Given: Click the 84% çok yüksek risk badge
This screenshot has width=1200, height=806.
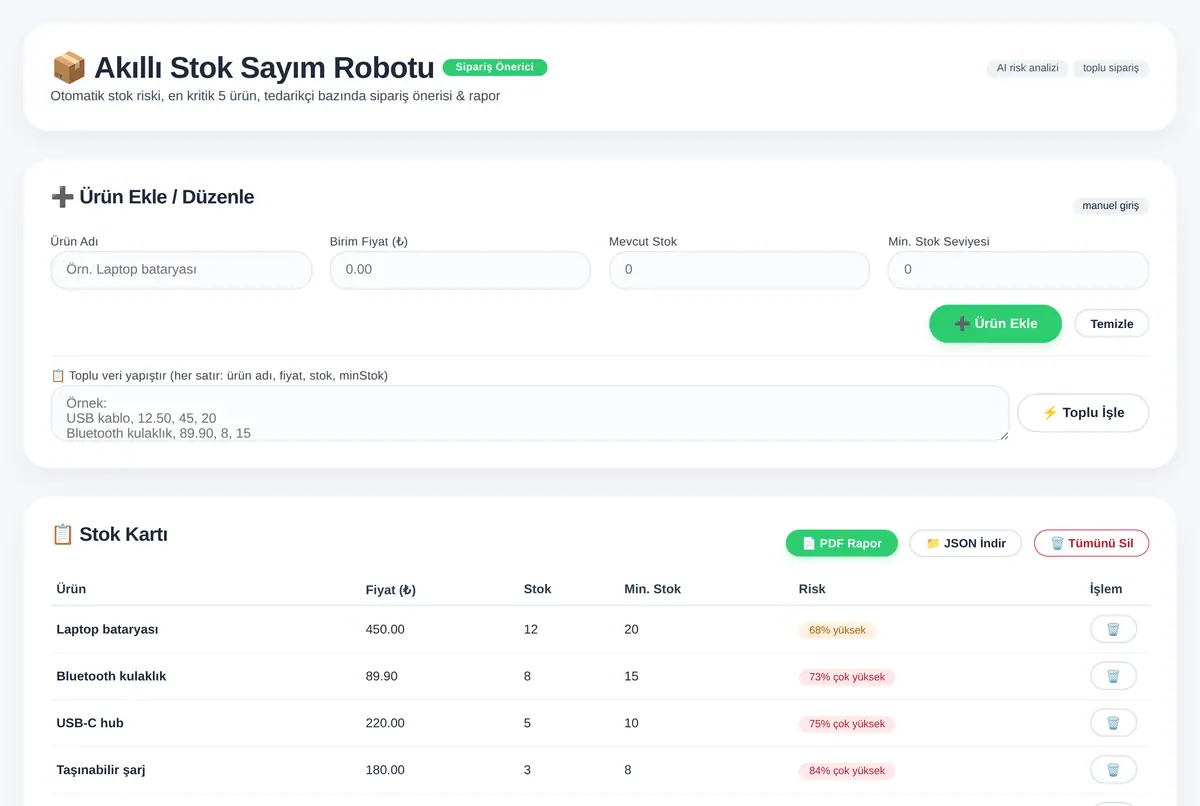Looking at the screenshot, I should [x=847, y=771].
